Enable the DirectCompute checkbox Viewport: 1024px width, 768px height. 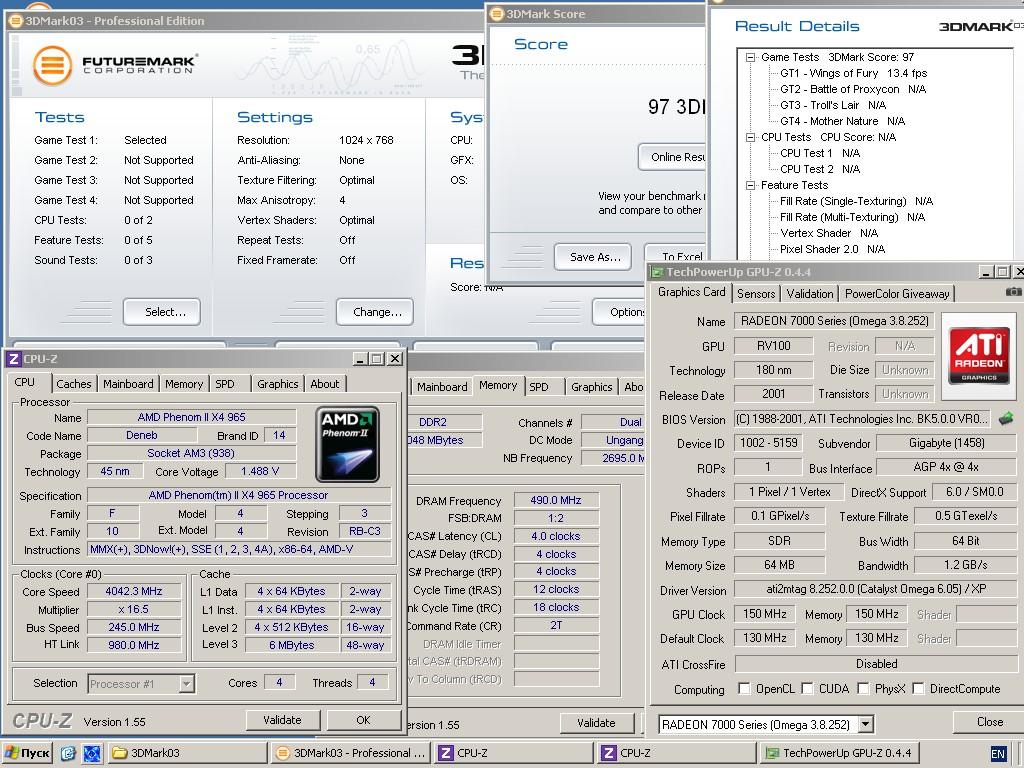click(918, 688)
